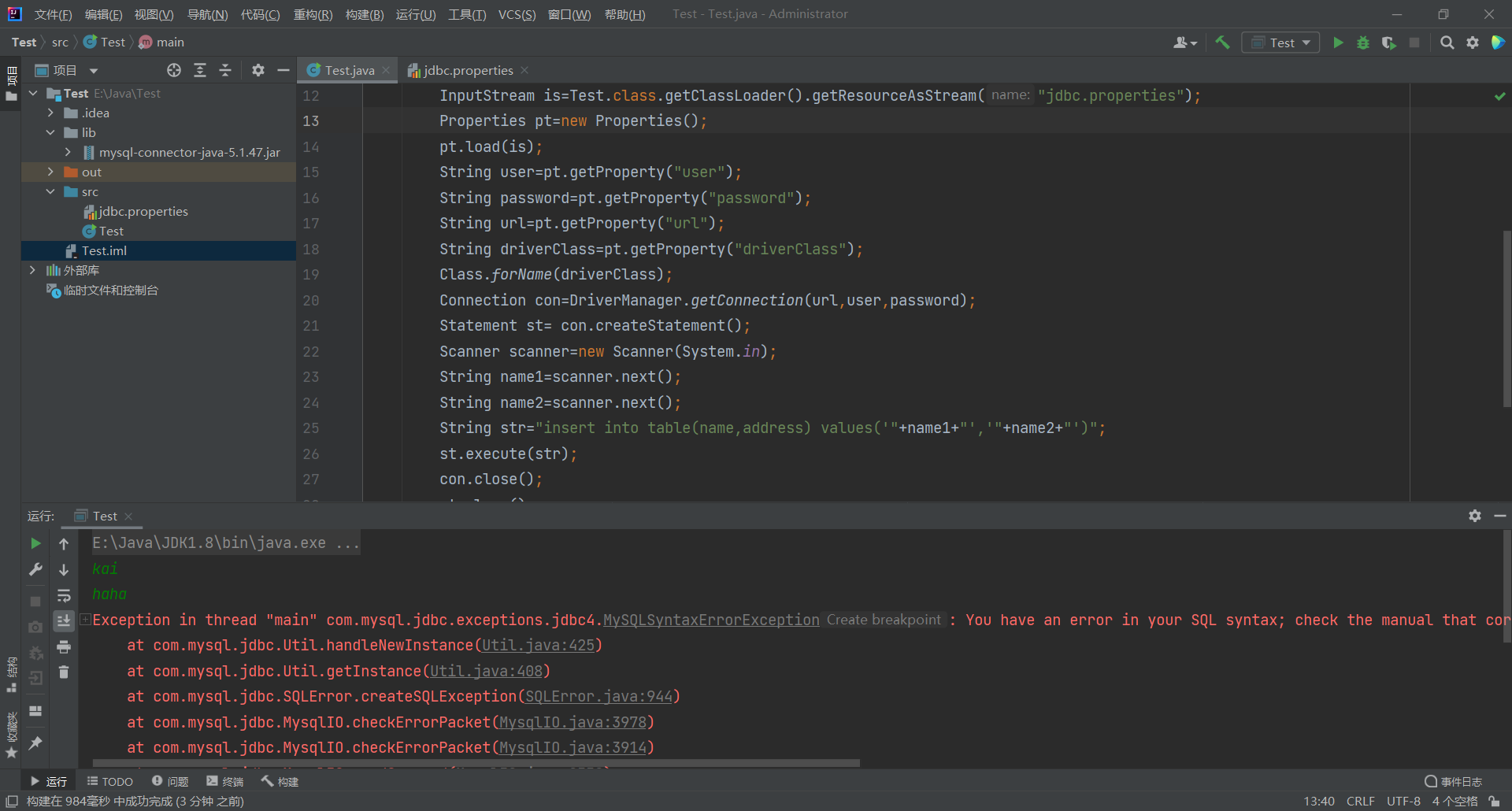
Task: Toggle soft-wrap in console output
Action: (x=64, y=595)
